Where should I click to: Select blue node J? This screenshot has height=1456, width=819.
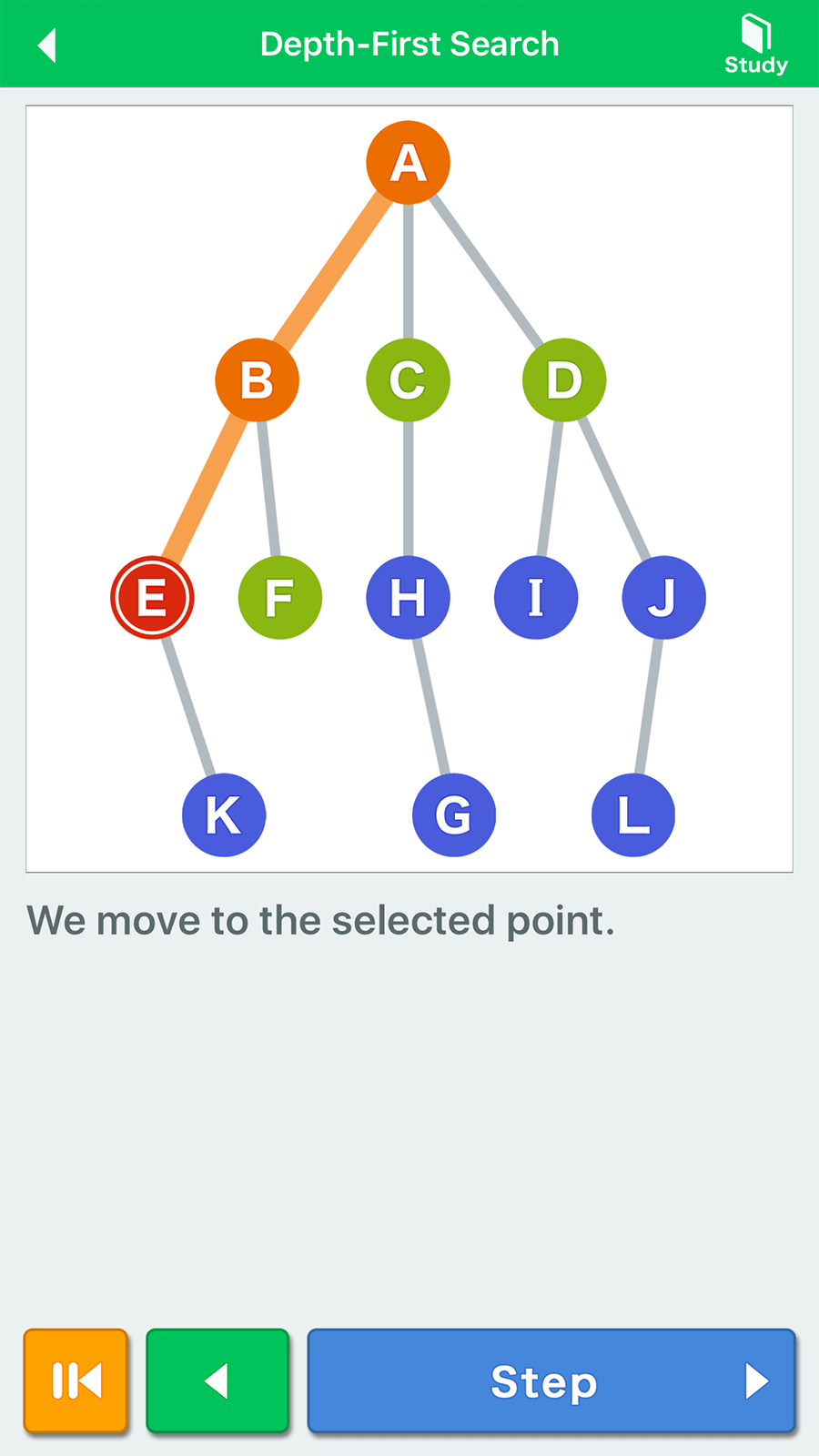(x=663, y=598)
